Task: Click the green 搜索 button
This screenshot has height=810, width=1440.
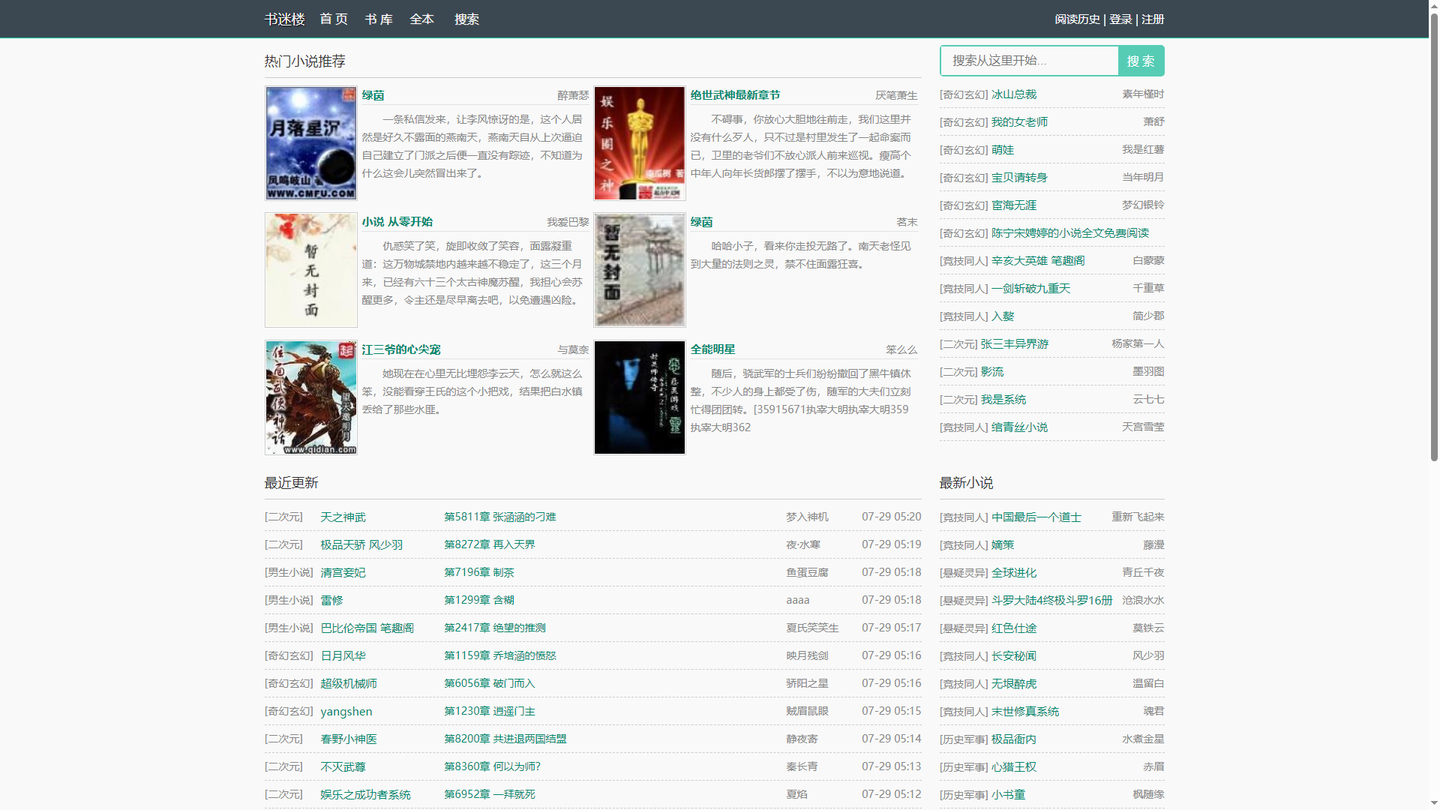Action: coord(1141,61)
